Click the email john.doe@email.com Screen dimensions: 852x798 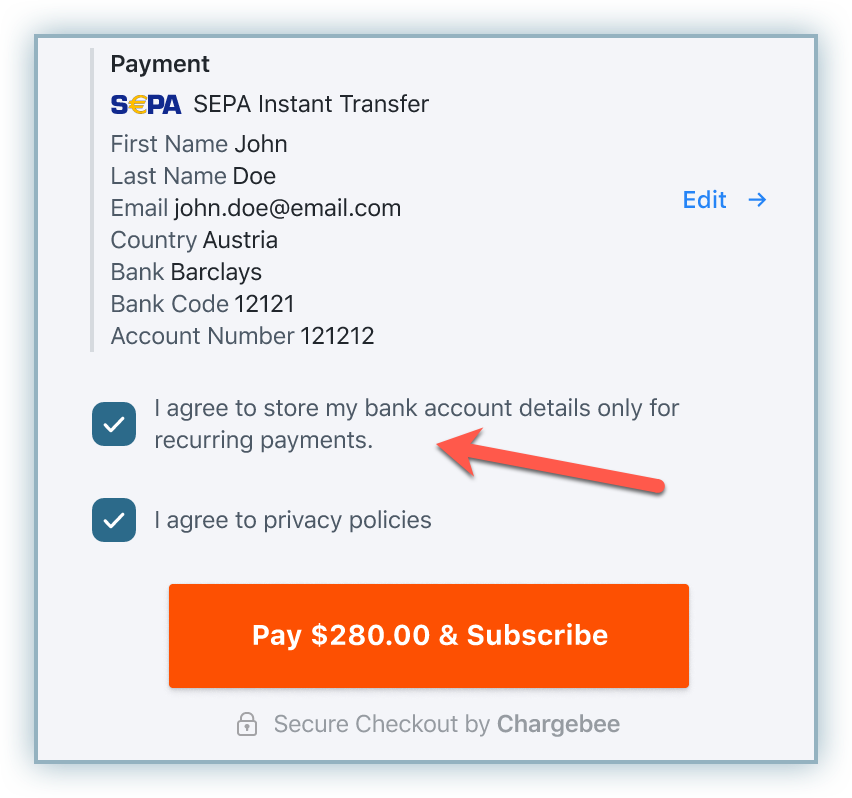click(x=287, y=208)
